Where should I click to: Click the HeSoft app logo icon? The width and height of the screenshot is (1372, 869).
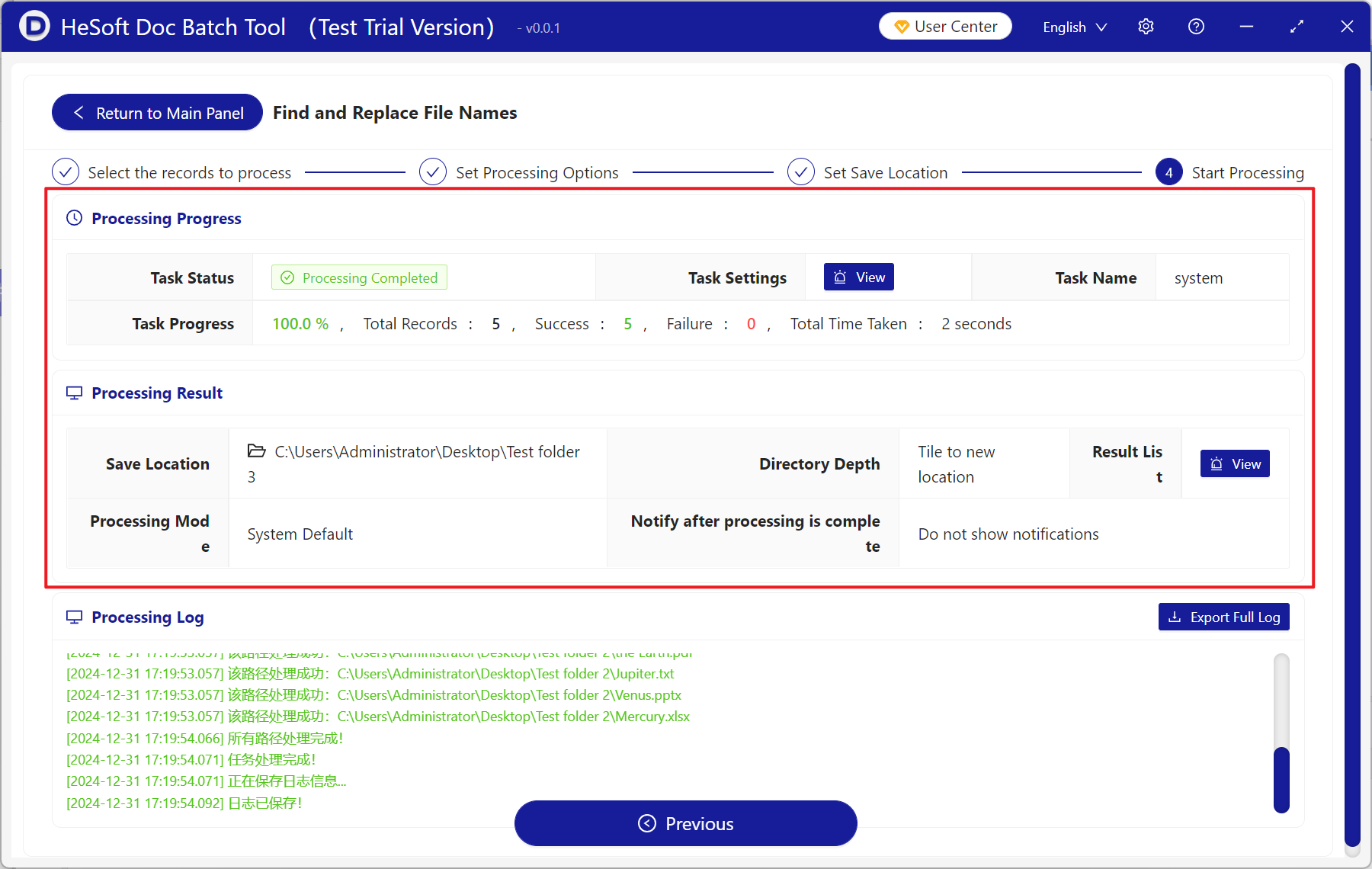(x=34, y=27)
